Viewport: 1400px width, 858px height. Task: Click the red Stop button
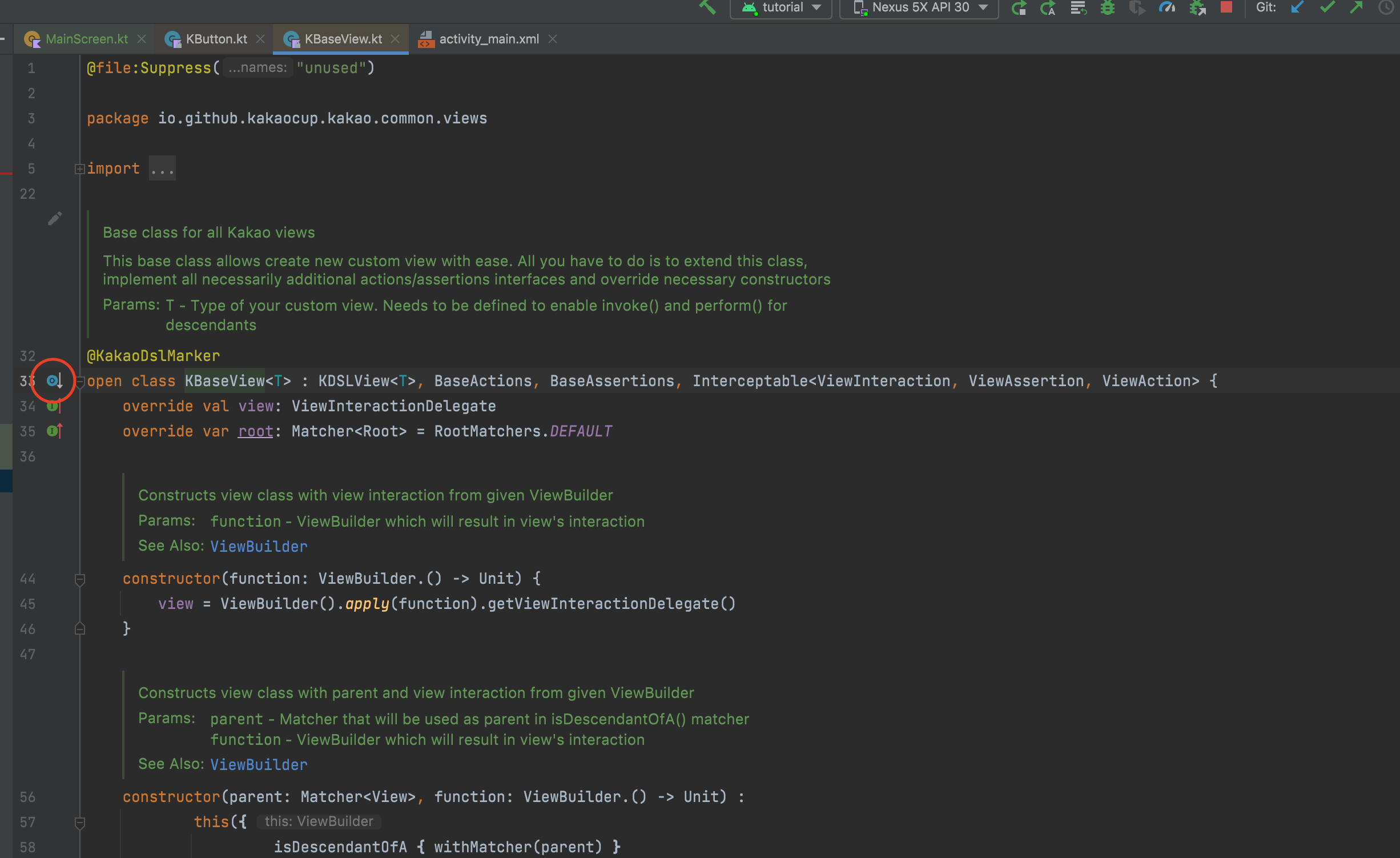pos(1226,7)
